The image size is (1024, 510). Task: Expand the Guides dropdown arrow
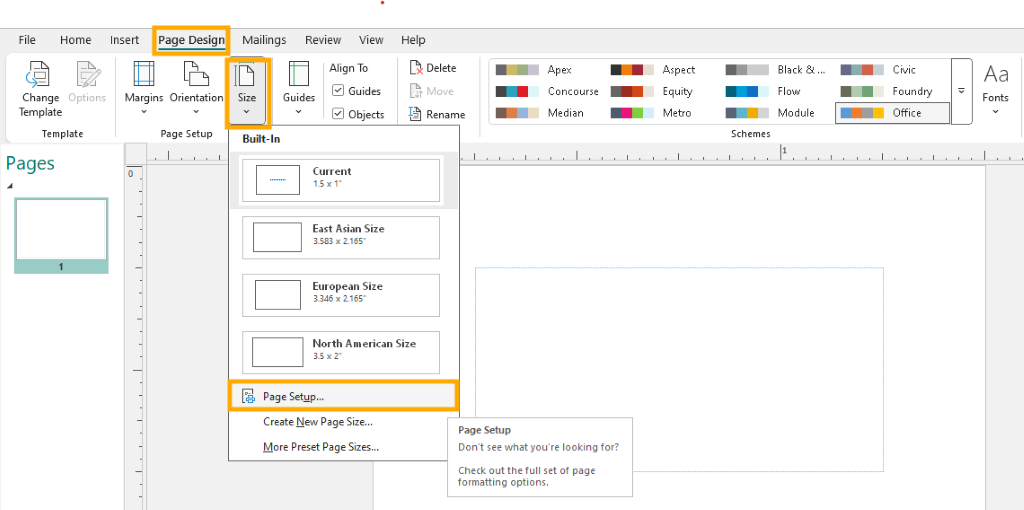[x=298, y=112]
